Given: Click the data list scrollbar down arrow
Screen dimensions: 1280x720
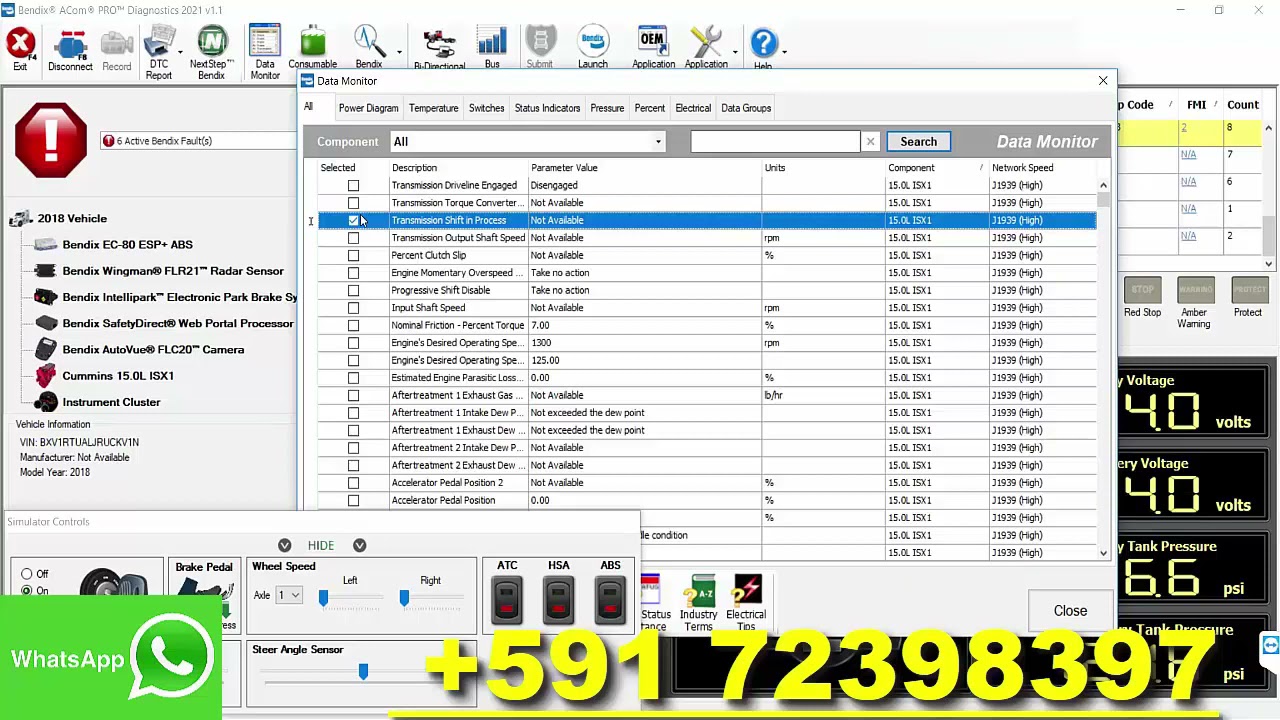Looking at the screenshot, I should pos(1103,553).
